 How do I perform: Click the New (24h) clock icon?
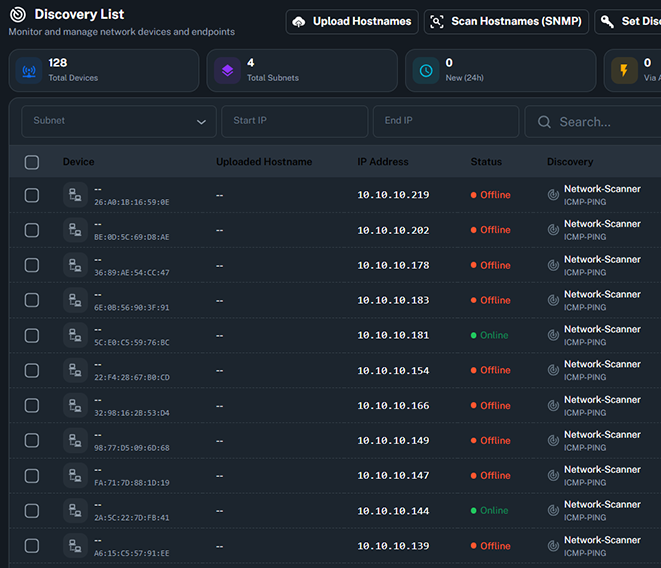pyautogui.click(x=426, y=70)
